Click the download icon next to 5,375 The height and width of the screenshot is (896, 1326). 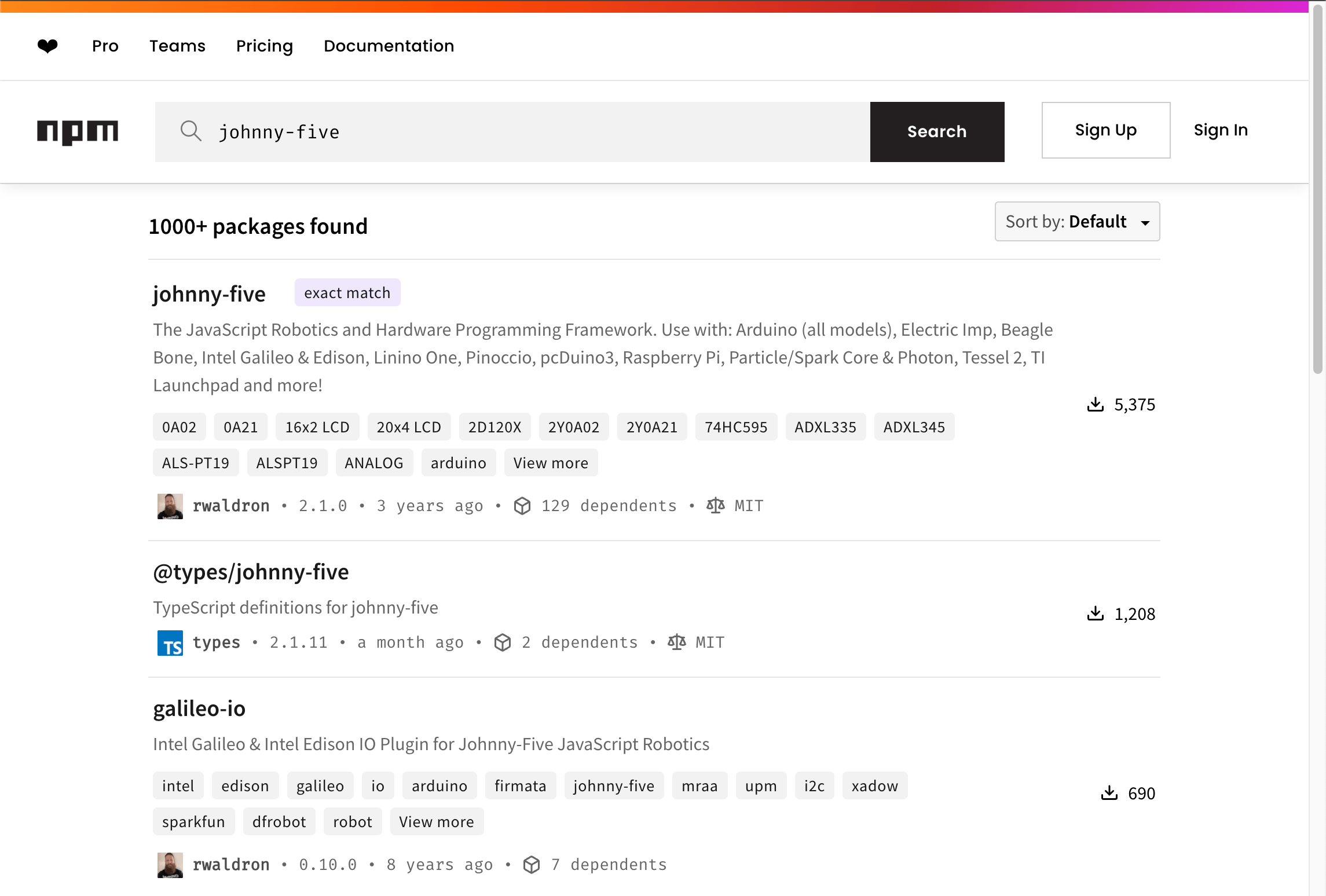click(1095, 405)
